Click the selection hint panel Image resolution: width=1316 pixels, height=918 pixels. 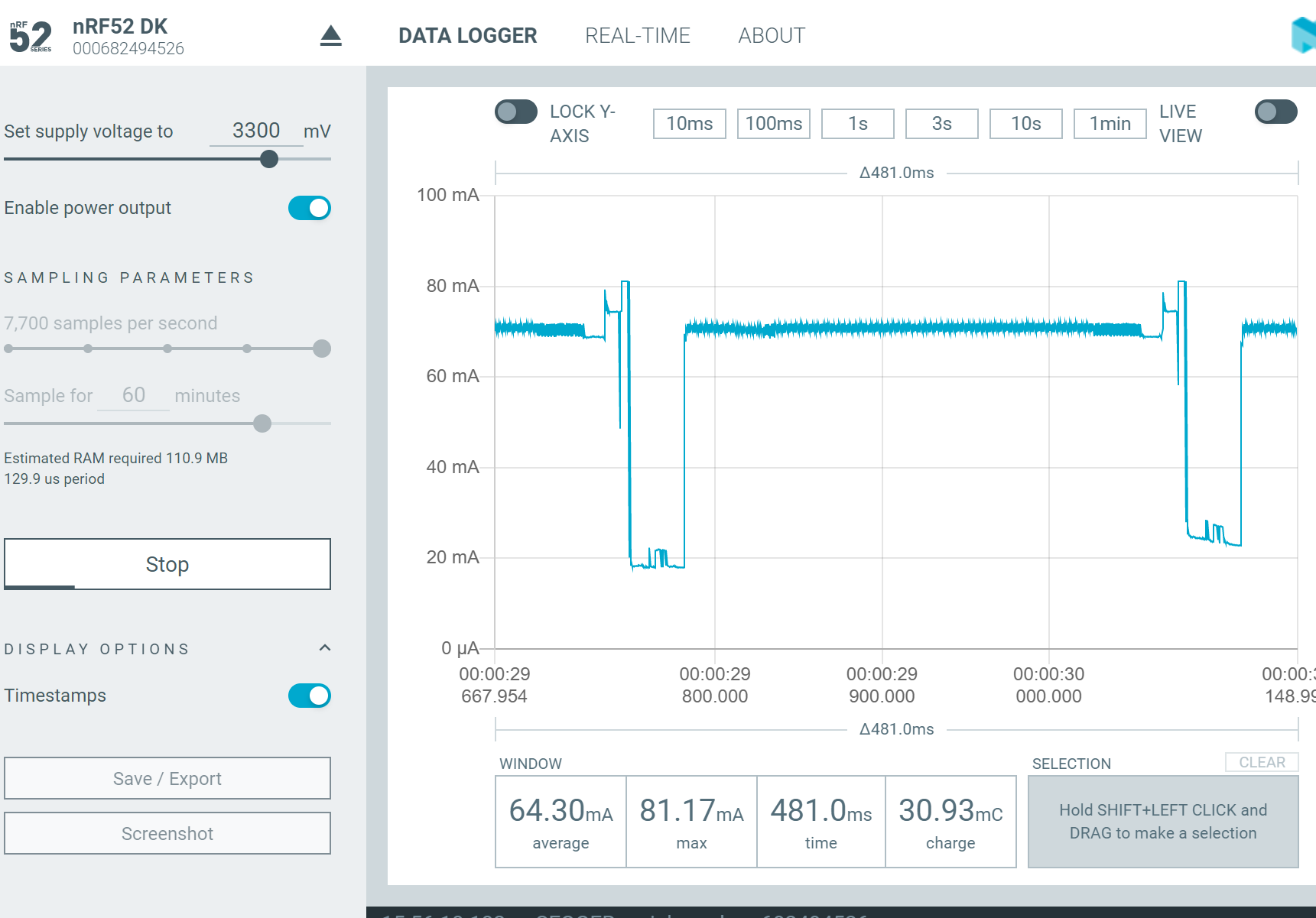pyautogui.click(x=1163, y=822)
